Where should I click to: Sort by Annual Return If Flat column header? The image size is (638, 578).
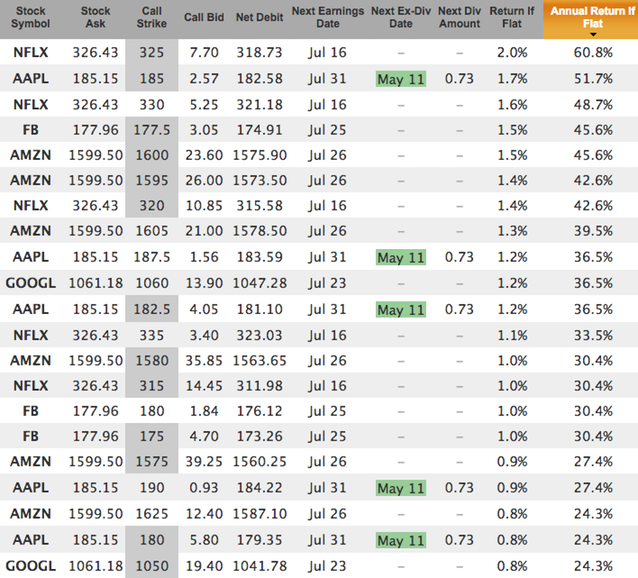coord(592,17)
